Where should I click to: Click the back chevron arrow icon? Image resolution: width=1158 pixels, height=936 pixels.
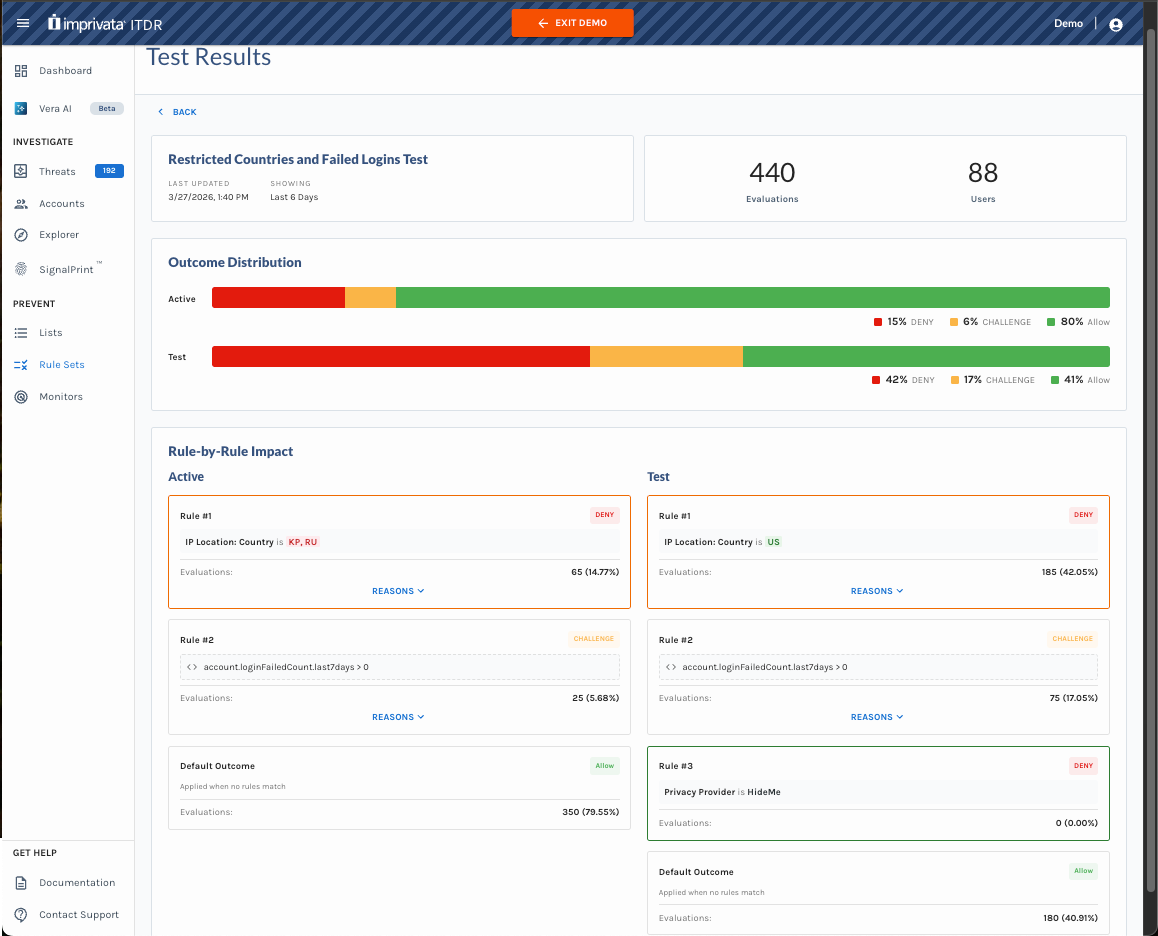(x=160, y=112)
